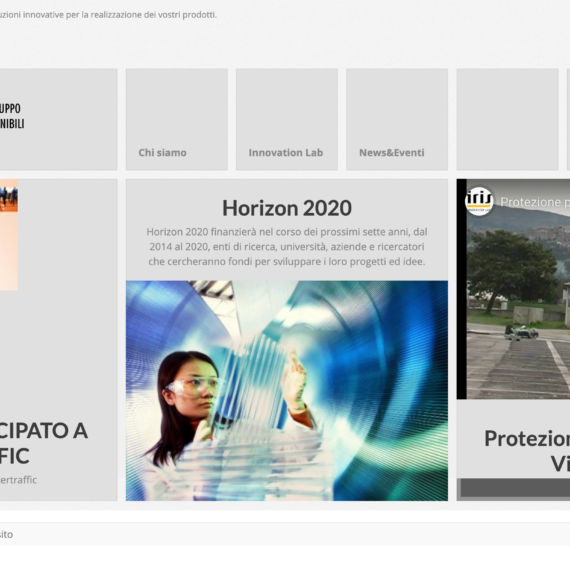Click the iris logo on the video
The image size is (570, 570).
[479, 201]
